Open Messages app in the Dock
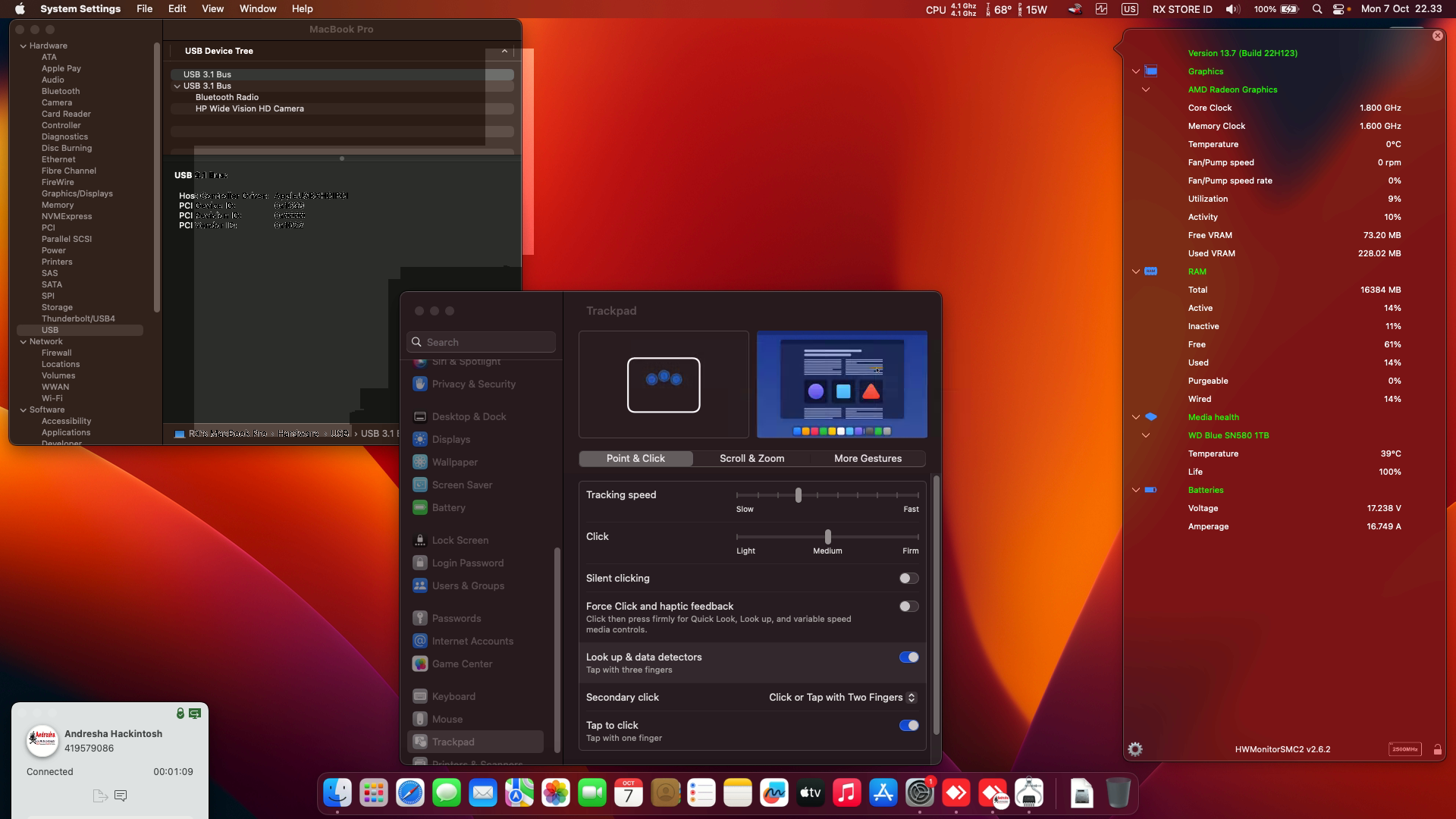 point(447,793)
